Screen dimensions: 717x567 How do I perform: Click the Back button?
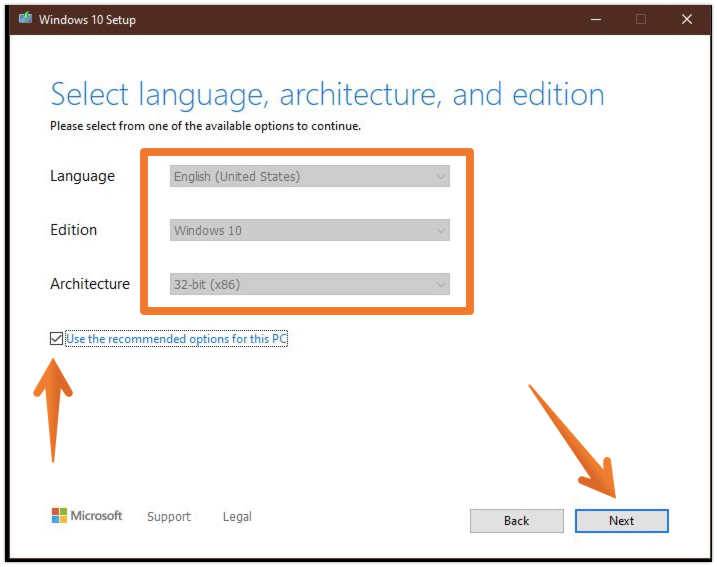click(x=517, y=521)
